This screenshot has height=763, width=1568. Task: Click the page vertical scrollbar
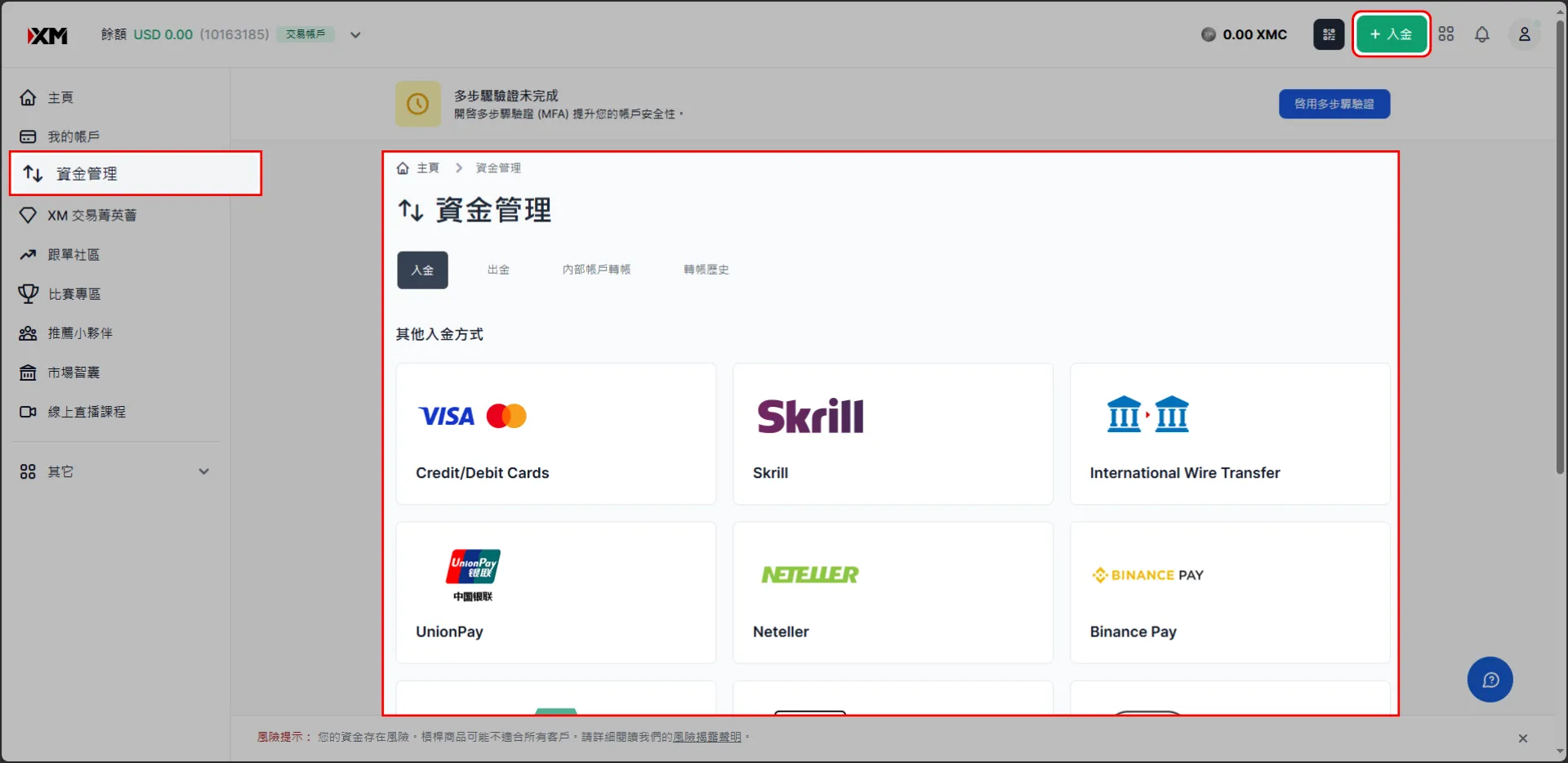(x=1560, y=245)
